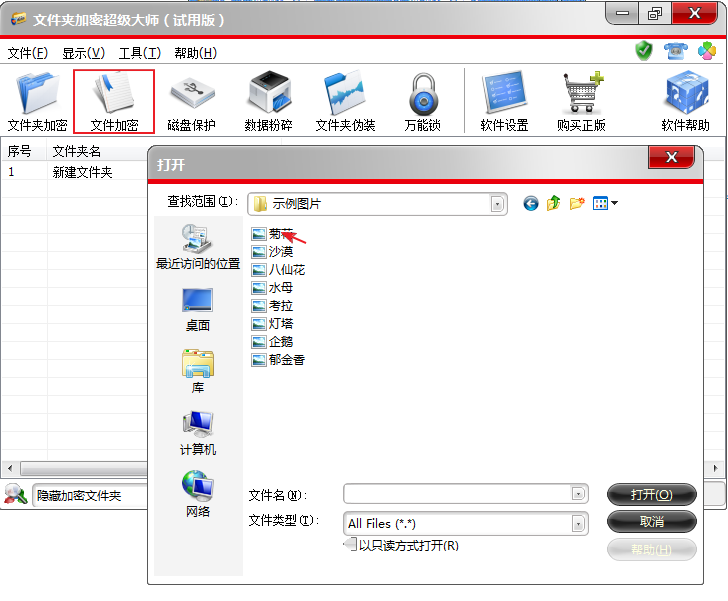Screen dimensions: 728x601
Task: Select the 灯塔 image file
Action: pyautogui.click(x=272, y=324)
